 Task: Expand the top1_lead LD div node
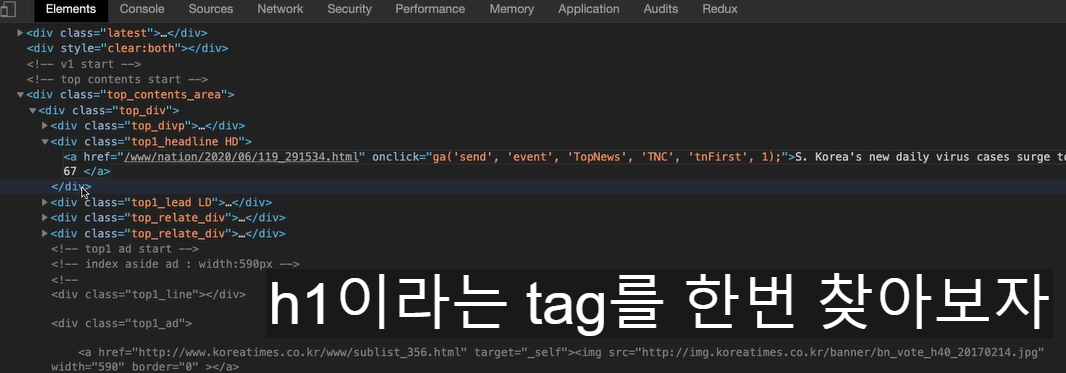click(x=45, y=202)
